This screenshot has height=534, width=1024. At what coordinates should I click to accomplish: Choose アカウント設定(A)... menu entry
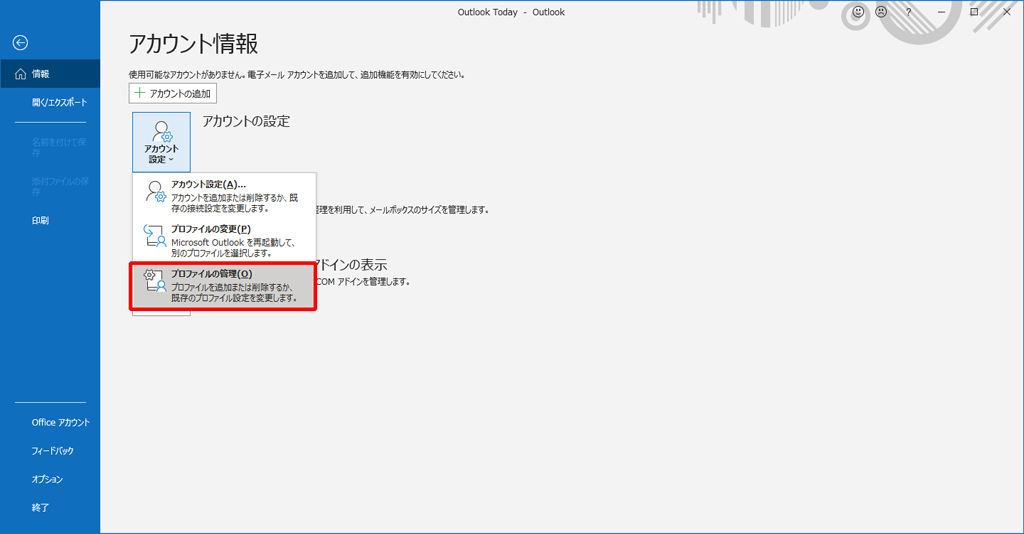[x=224, y=196]
